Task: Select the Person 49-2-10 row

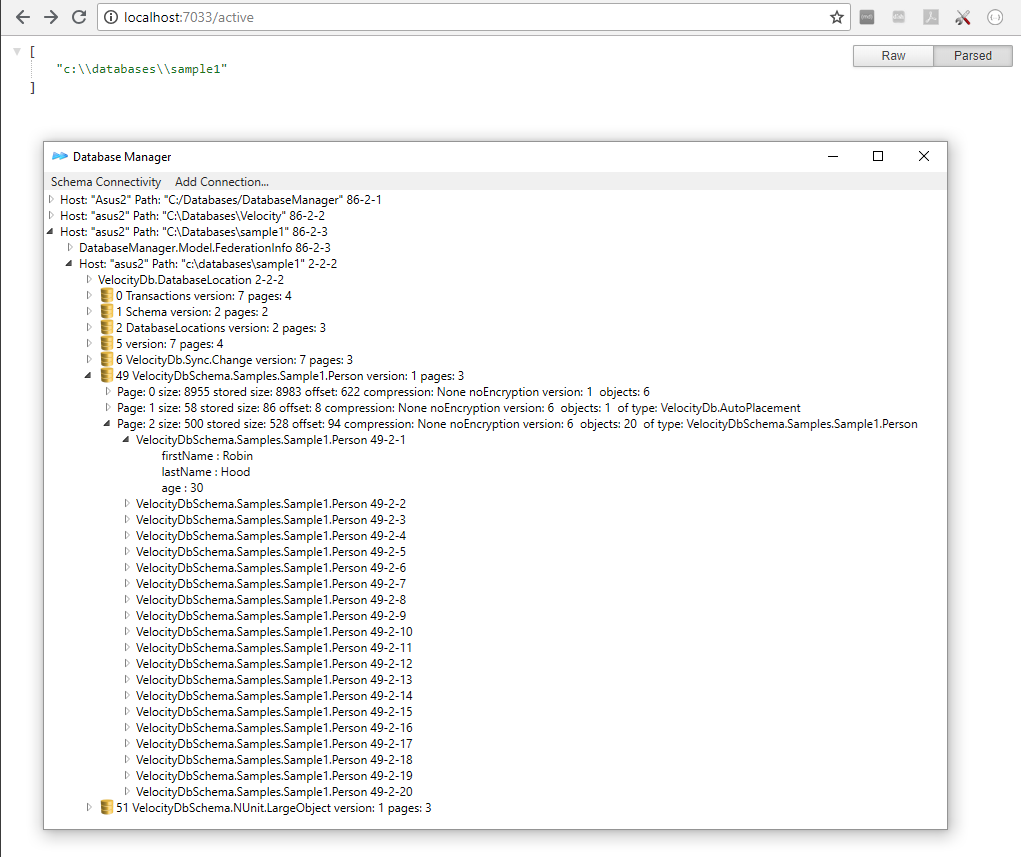Action: click(274, 632)
